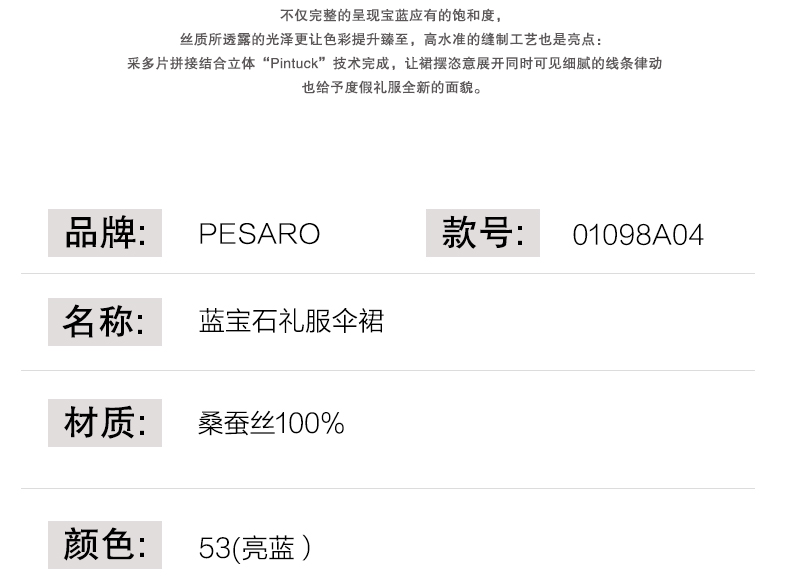Click the gray 名称: label box
This screenshot has height=585, width=790.
(x=105, y=322)
